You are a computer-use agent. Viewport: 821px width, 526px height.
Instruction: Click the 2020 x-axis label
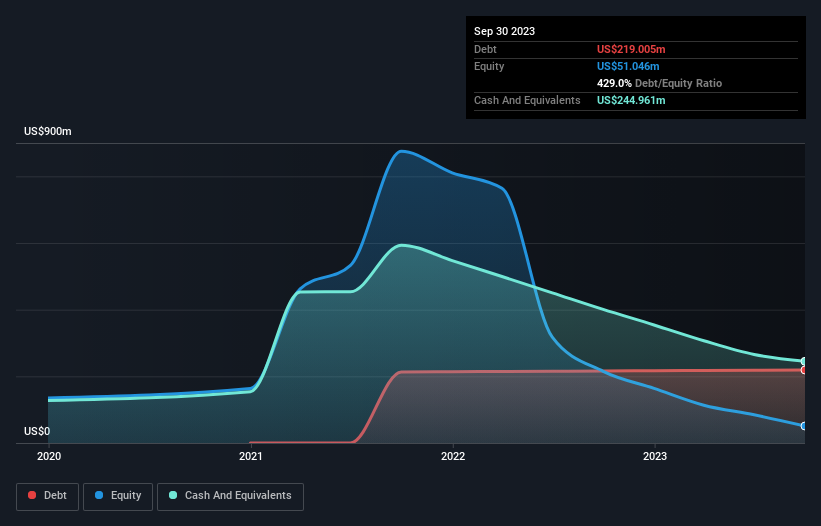(x=49, y=456)
